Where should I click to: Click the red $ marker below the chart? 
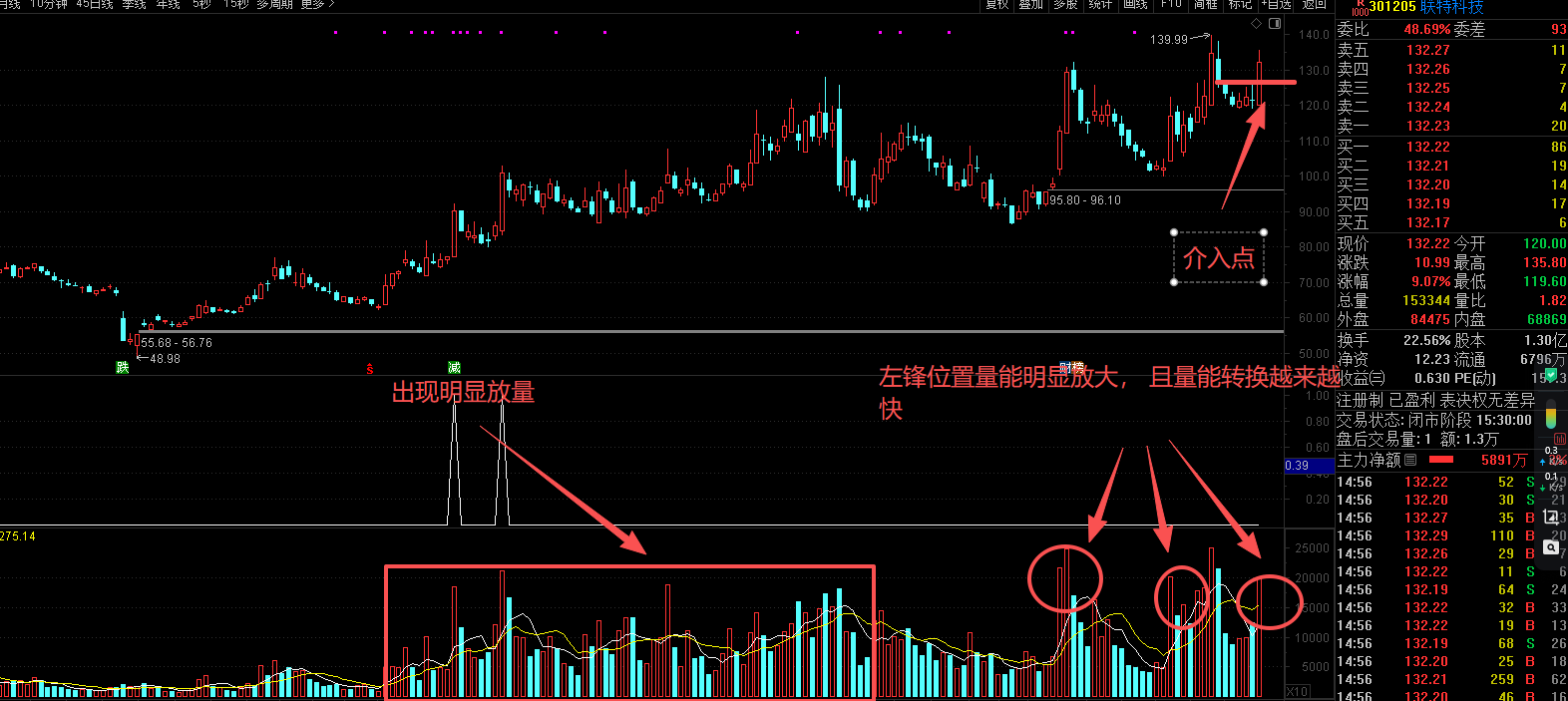pos(369,369)
